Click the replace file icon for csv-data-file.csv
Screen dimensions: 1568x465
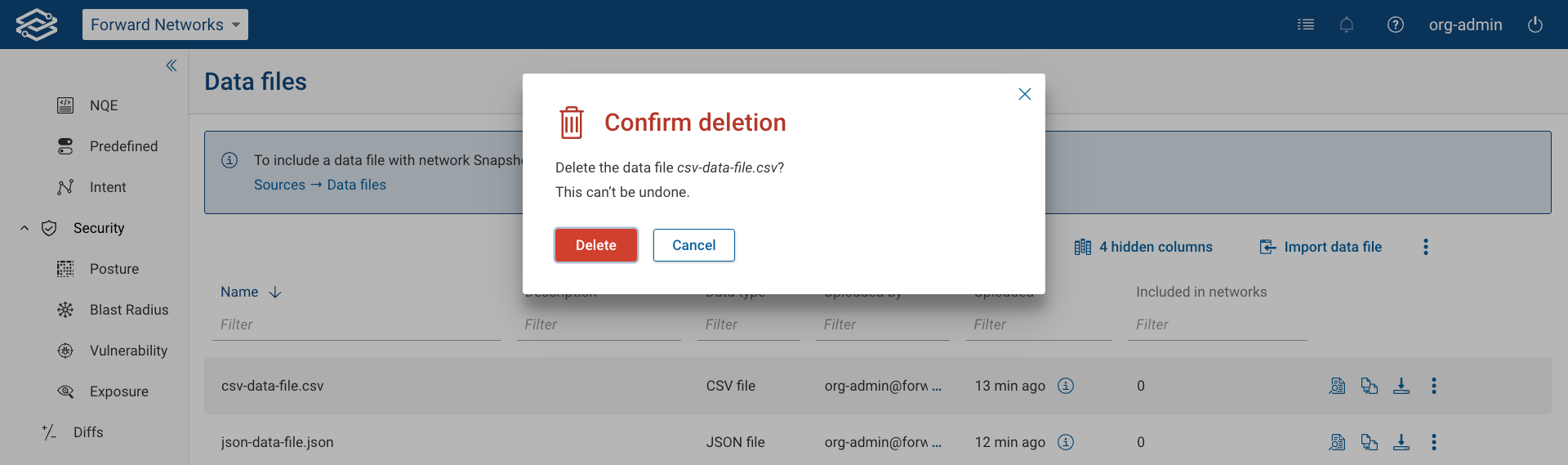click(1370, 386)
